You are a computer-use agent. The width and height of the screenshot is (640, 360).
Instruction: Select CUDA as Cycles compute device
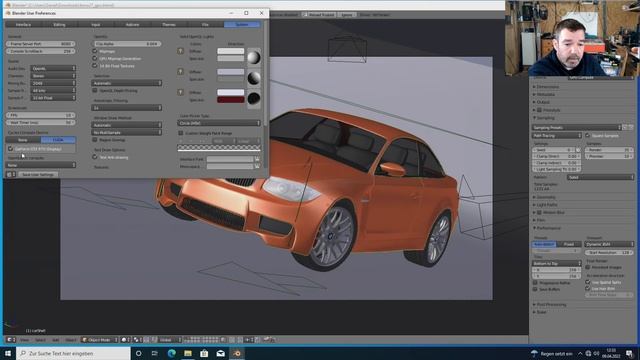58,140
